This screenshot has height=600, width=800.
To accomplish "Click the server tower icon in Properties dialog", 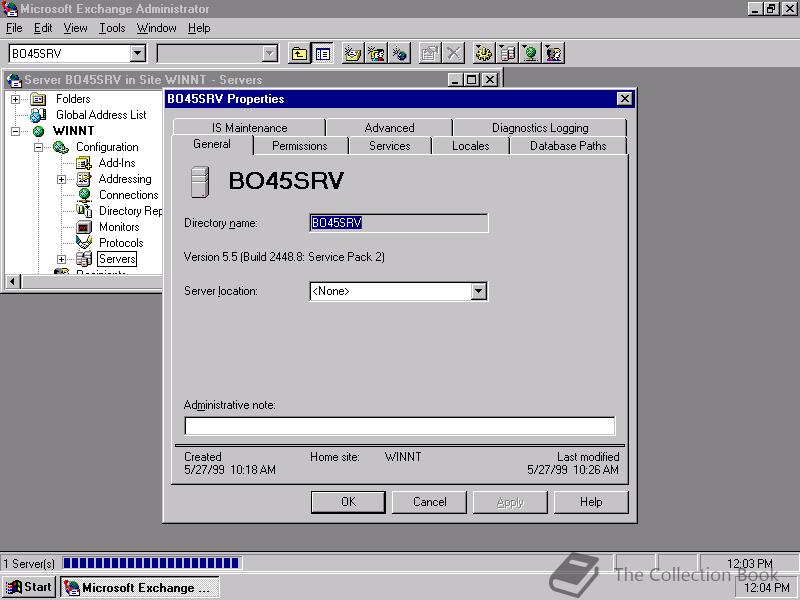I will [x=200, y=182].
